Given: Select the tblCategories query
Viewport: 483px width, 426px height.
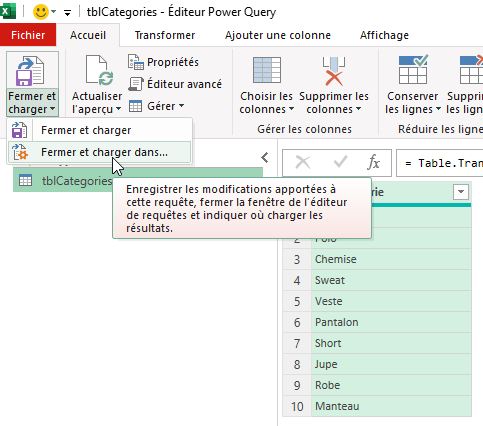Looking at the screenshot, I should [138, 180].
